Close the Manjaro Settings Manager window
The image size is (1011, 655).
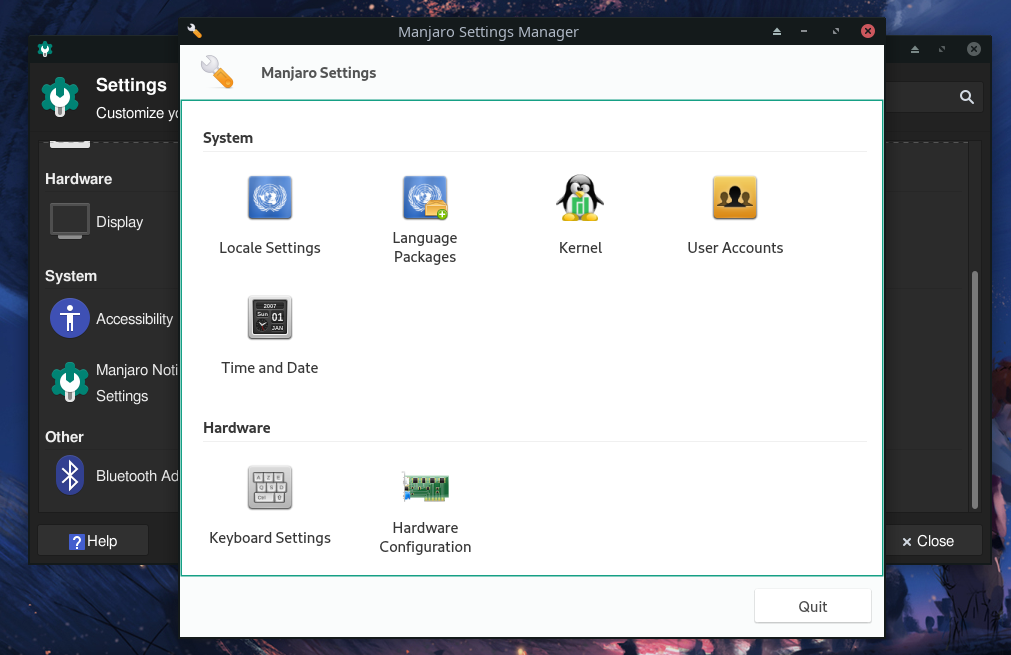pyautogui.click(x=868, y=31)
